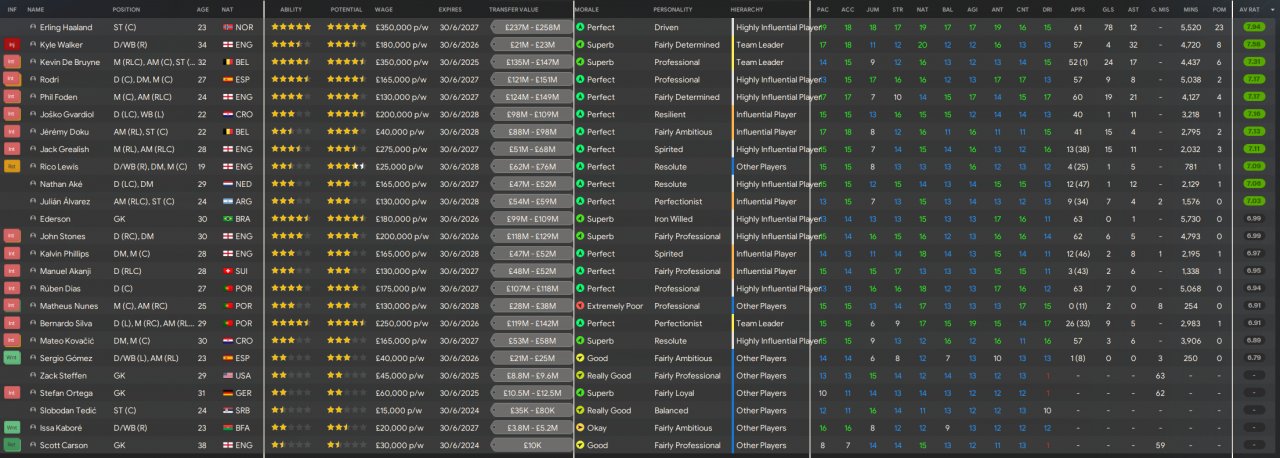Sort squad by the NAME column header
The image size is (1280, 458).
[x=36, y=9]
